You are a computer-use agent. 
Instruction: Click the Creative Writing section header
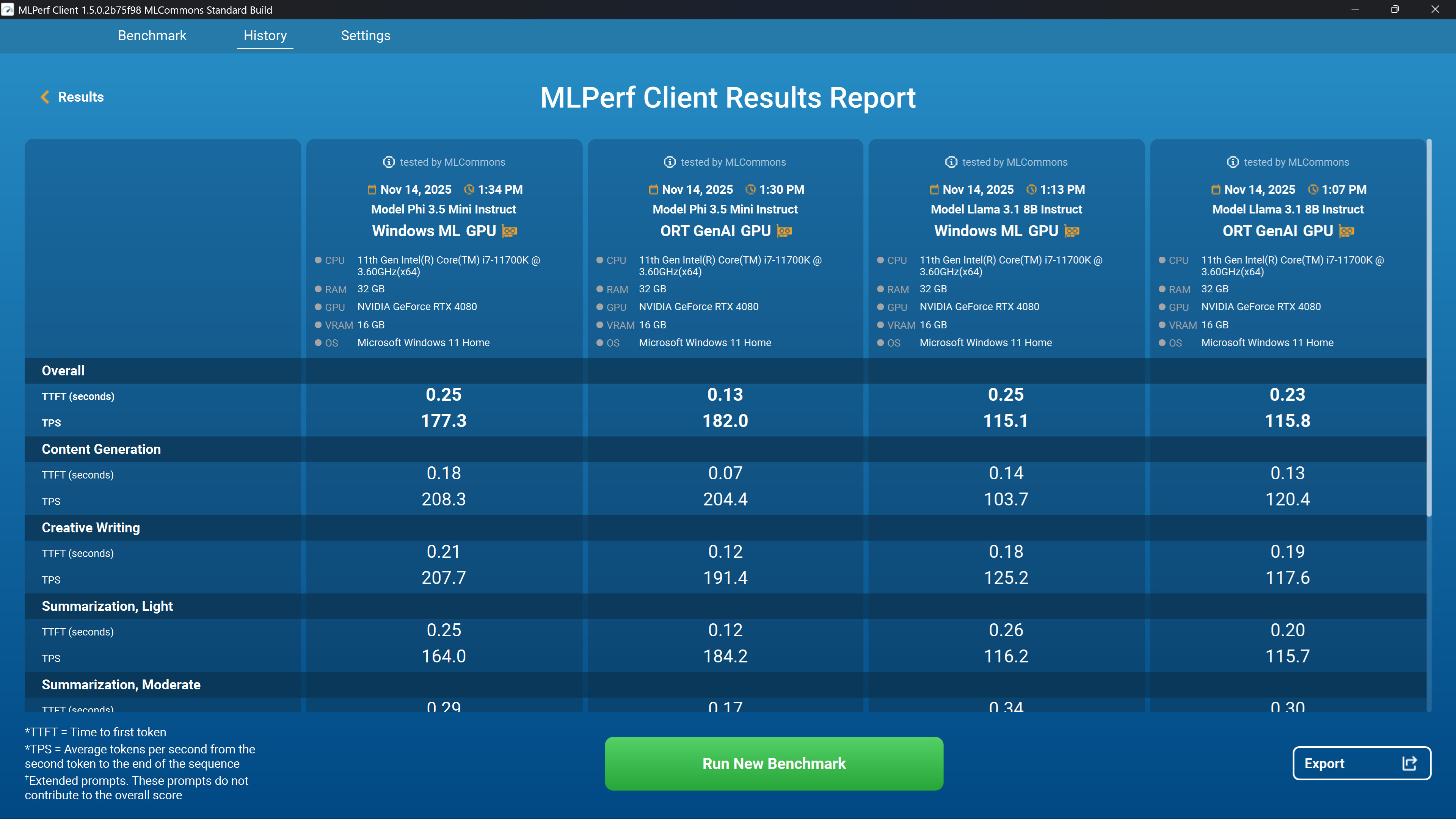(726, 528)
